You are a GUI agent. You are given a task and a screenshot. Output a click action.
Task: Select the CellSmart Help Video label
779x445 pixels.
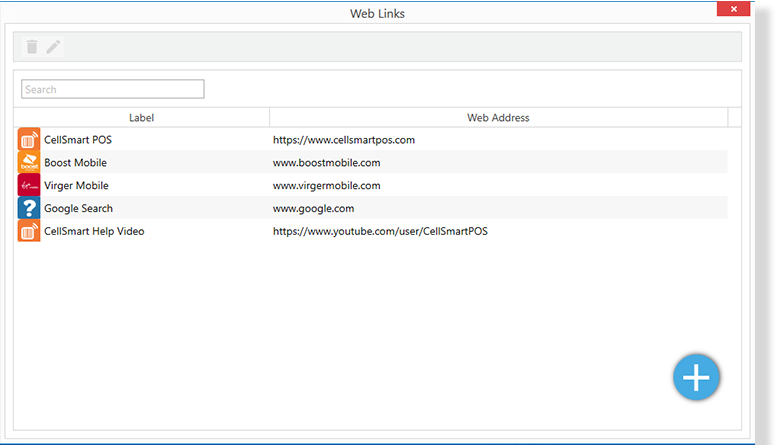coord(94,231)
